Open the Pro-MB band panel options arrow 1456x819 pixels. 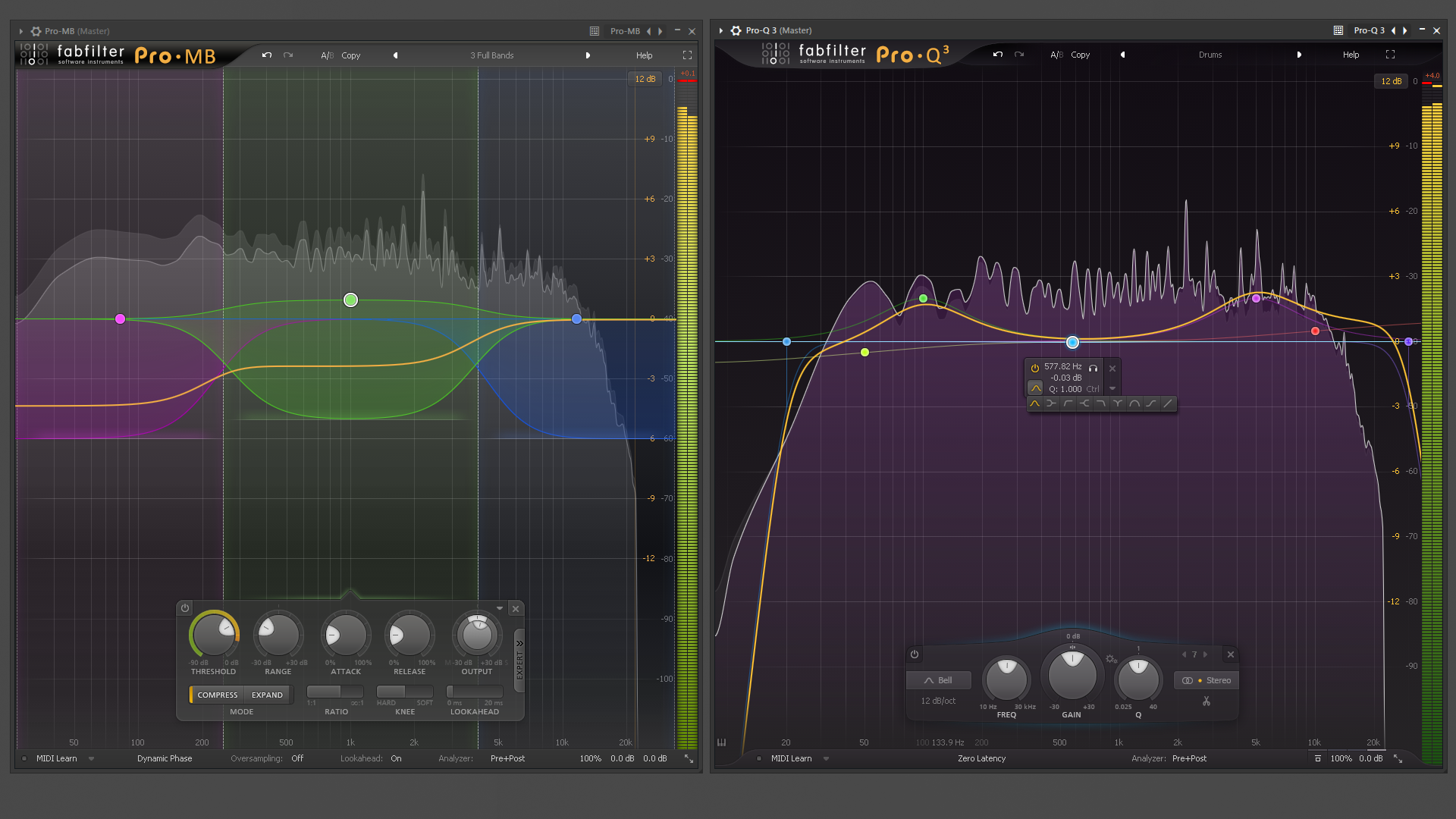(x=500, y=608)
